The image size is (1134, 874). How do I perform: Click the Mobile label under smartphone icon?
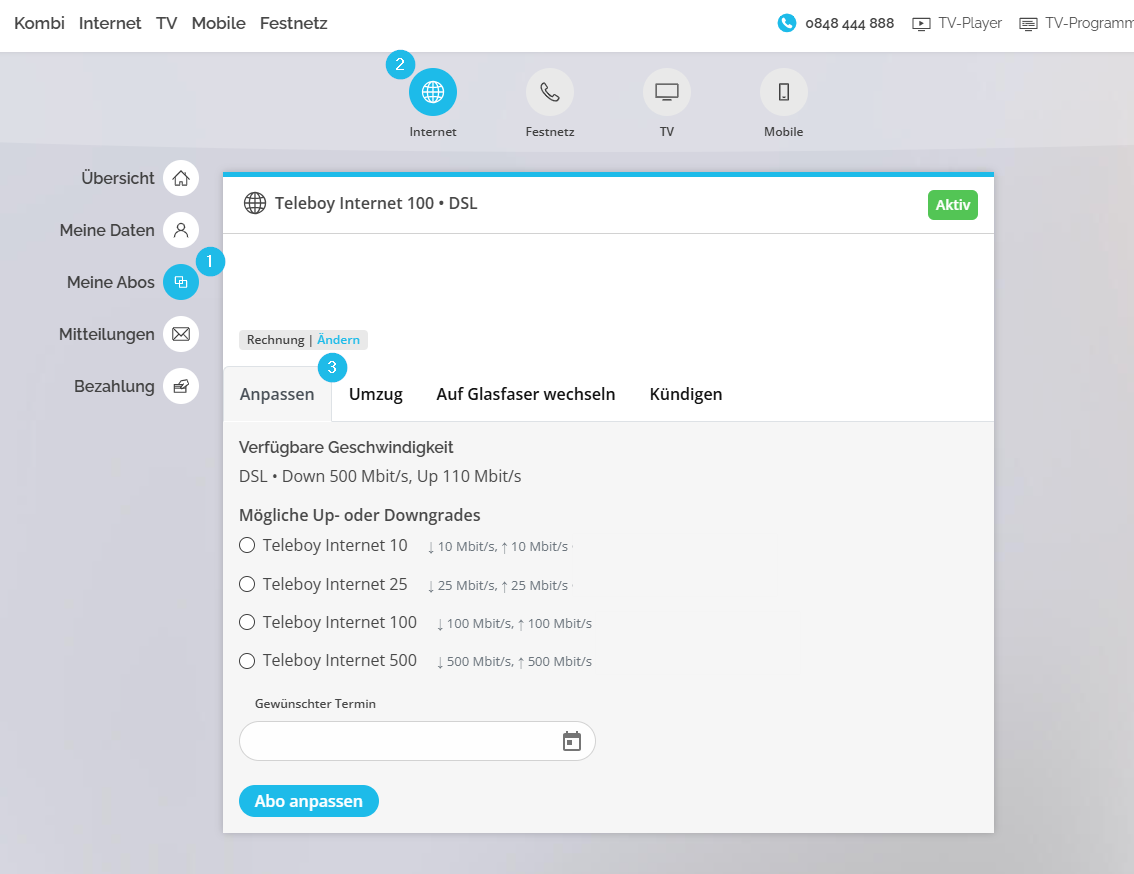(x=784, y=132)
